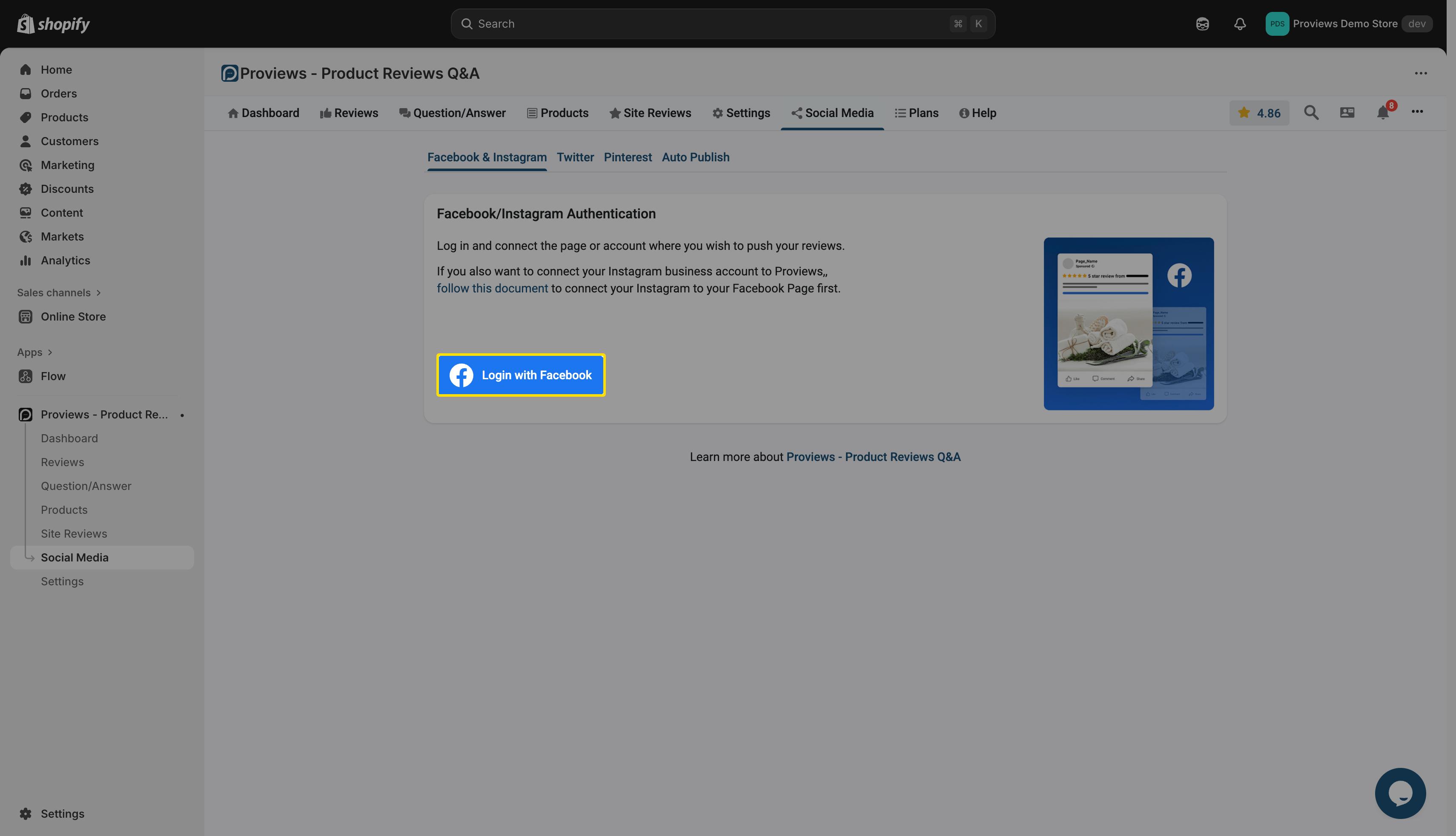The width and height of the screenshot is (1456, 836).
Task: Open the Auto Publish tab
Action: [695, 157]
